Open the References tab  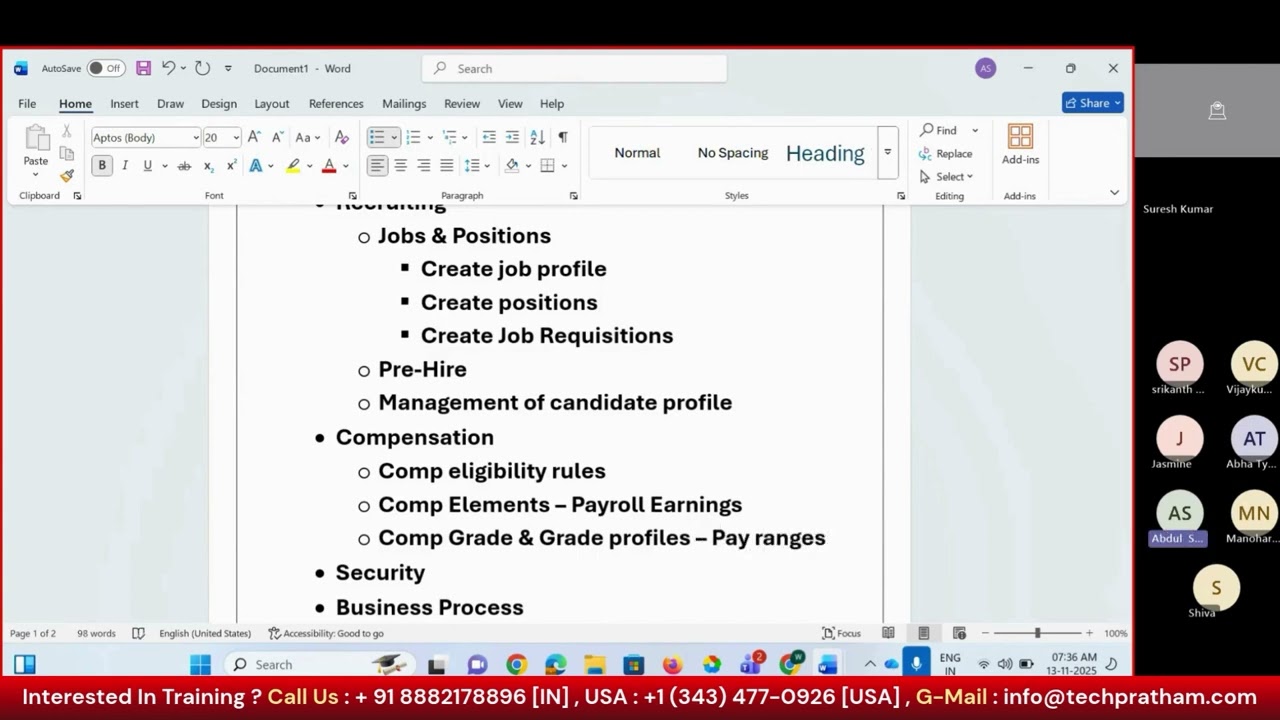click(336, 104)
